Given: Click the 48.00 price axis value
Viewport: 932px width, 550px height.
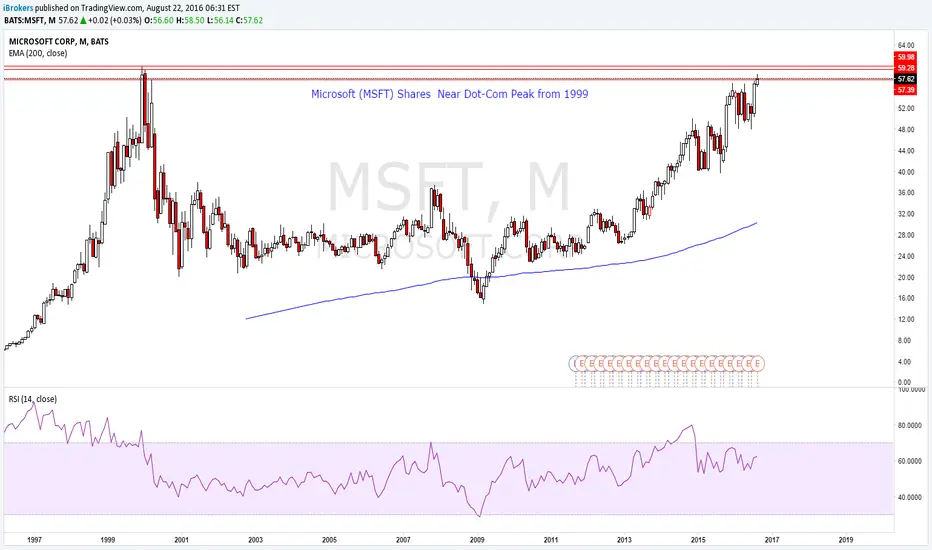Looking at the screenshot, I should click(906, 130).
